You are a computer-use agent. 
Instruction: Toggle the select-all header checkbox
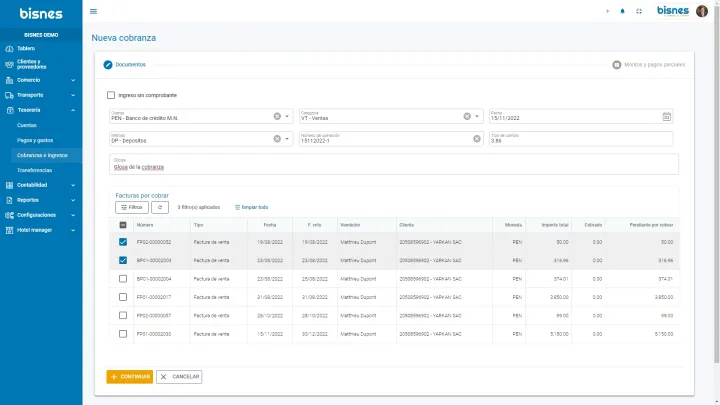[123, 225]
